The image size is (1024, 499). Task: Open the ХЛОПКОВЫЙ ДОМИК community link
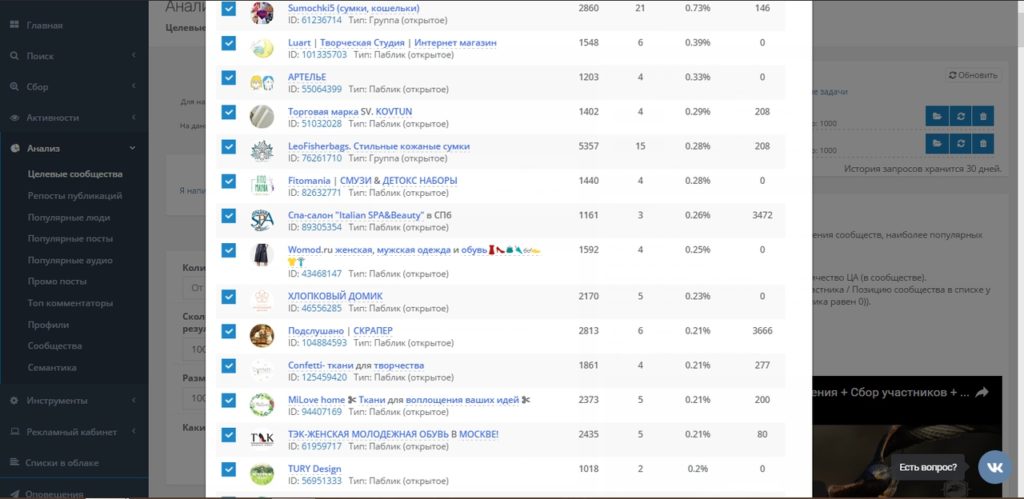click(x=335, y=296)
